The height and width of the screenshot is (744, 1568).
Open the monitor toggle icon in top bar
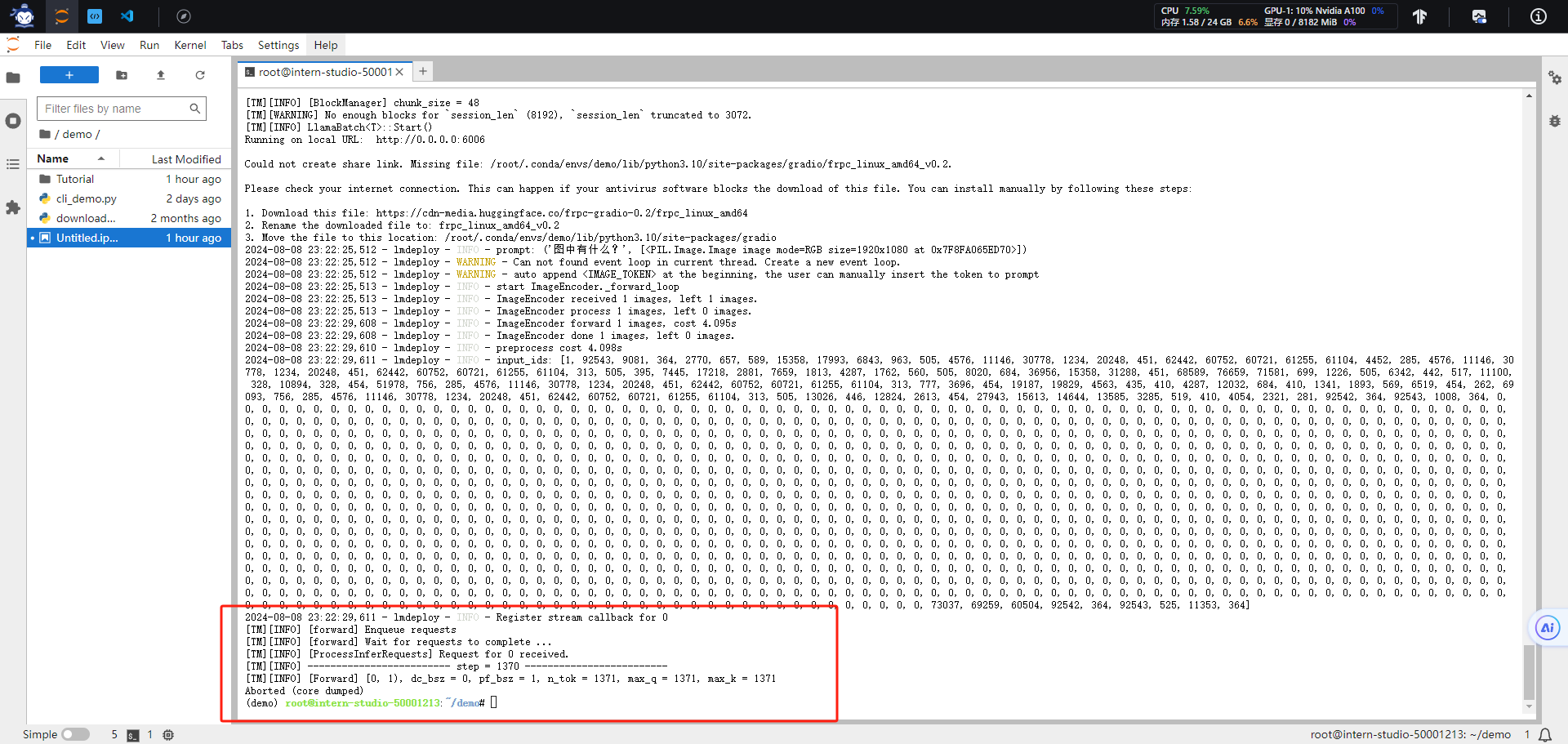point(1479,16)
